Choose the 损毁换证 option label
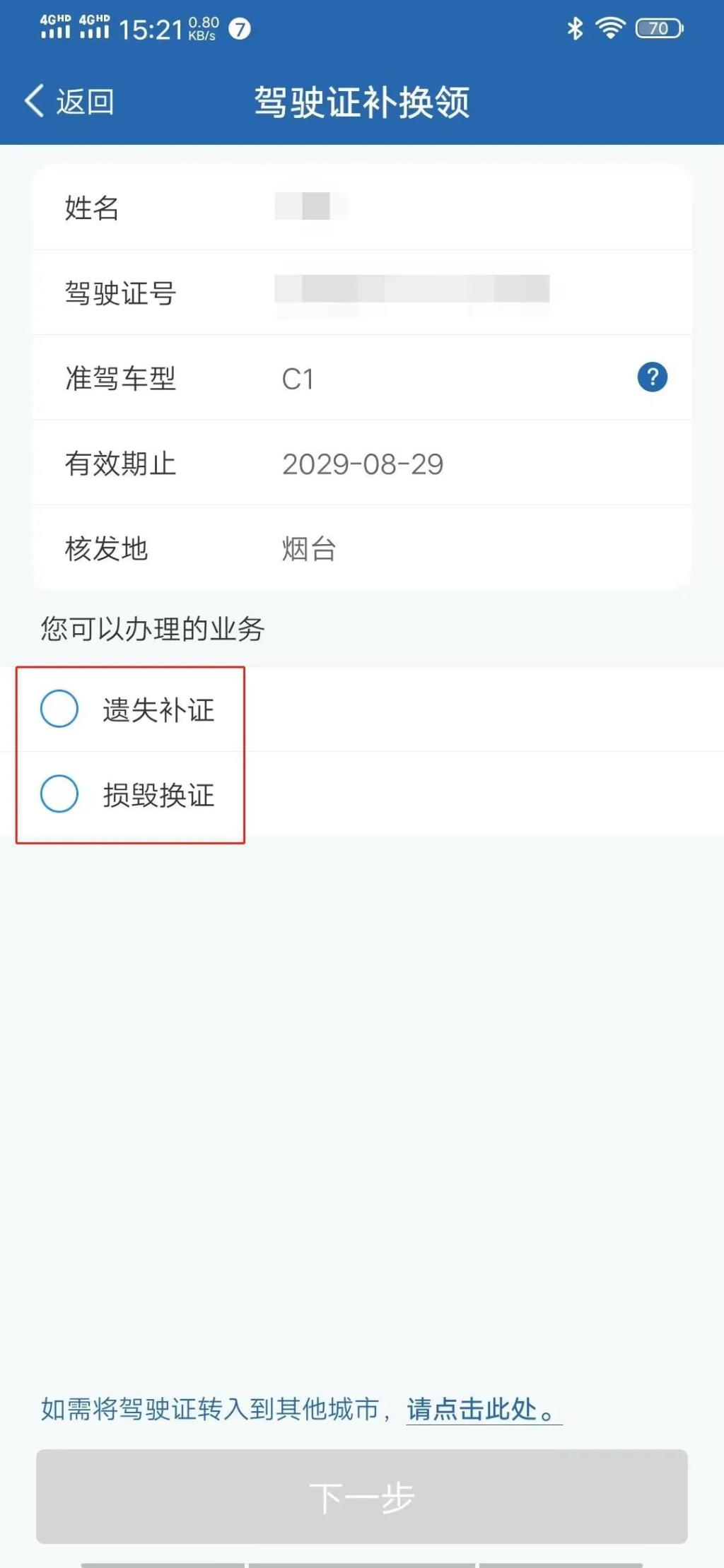 pos(158,795)
